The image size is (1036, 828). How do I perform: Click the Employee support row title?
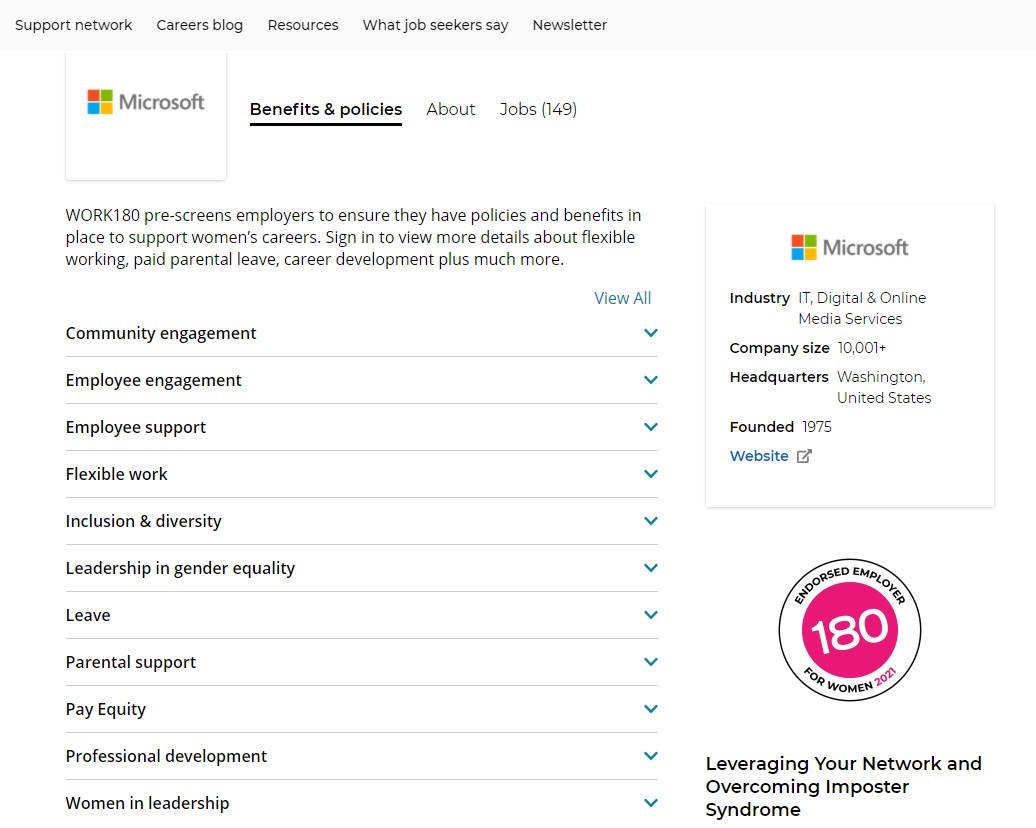tap(135, 427)
